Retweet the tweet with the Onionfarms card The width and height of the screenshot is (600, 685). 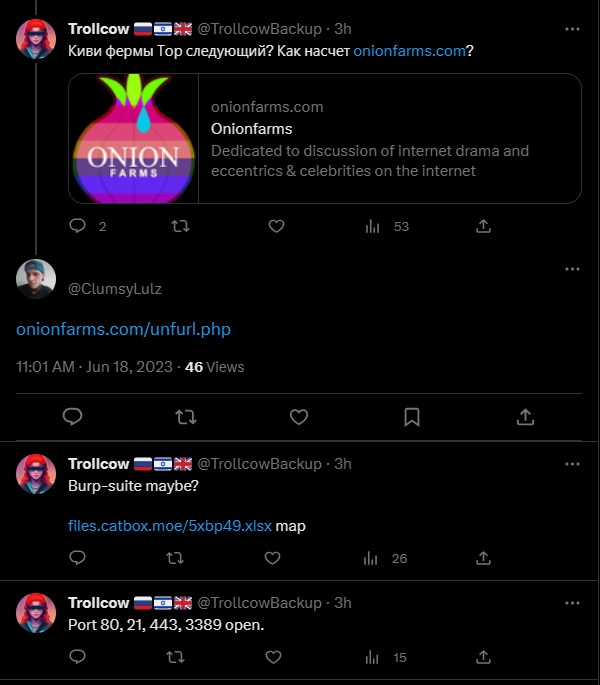pyautogui.click(x=180, y=227)
